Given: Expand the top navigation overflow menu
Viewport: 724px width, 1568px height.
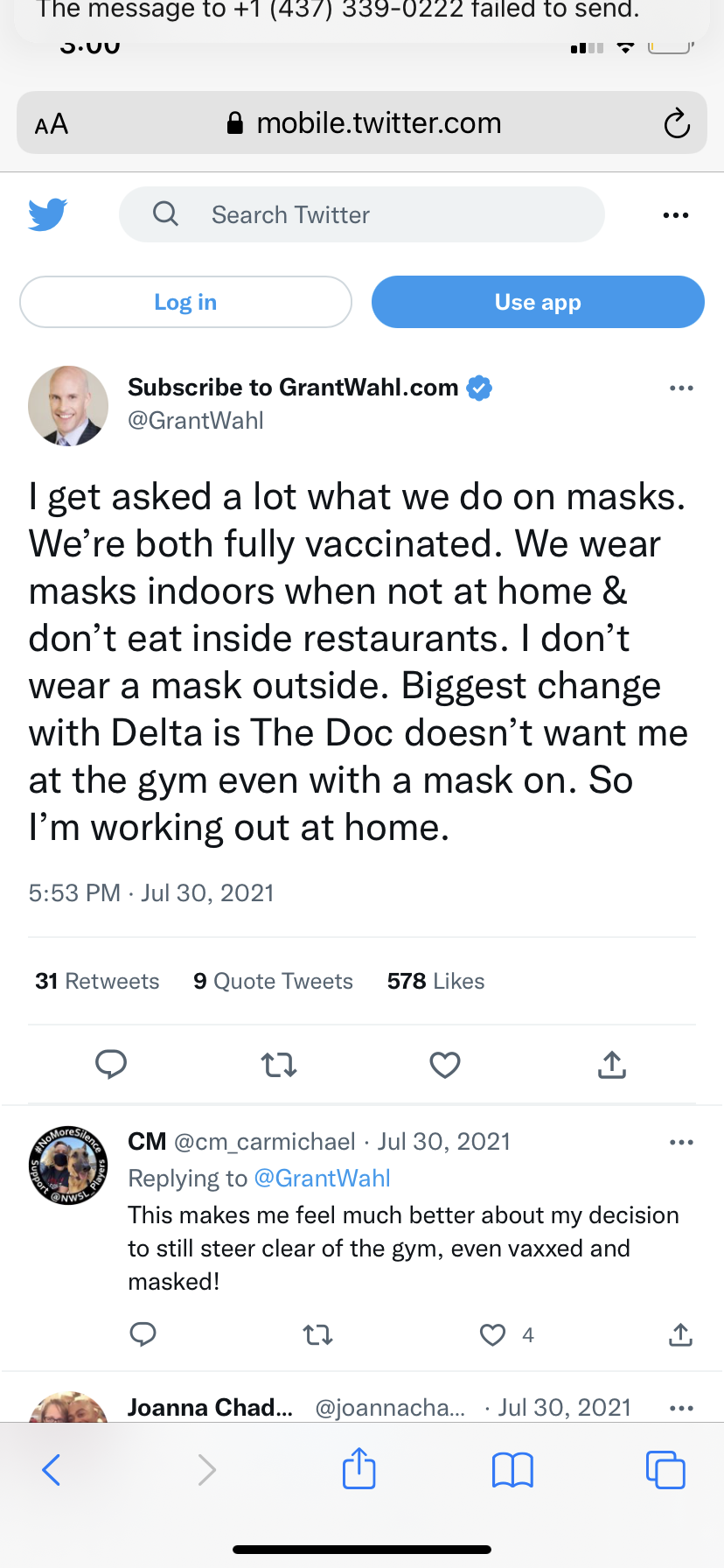Looking at the screenshot, I should coord(676,215).
